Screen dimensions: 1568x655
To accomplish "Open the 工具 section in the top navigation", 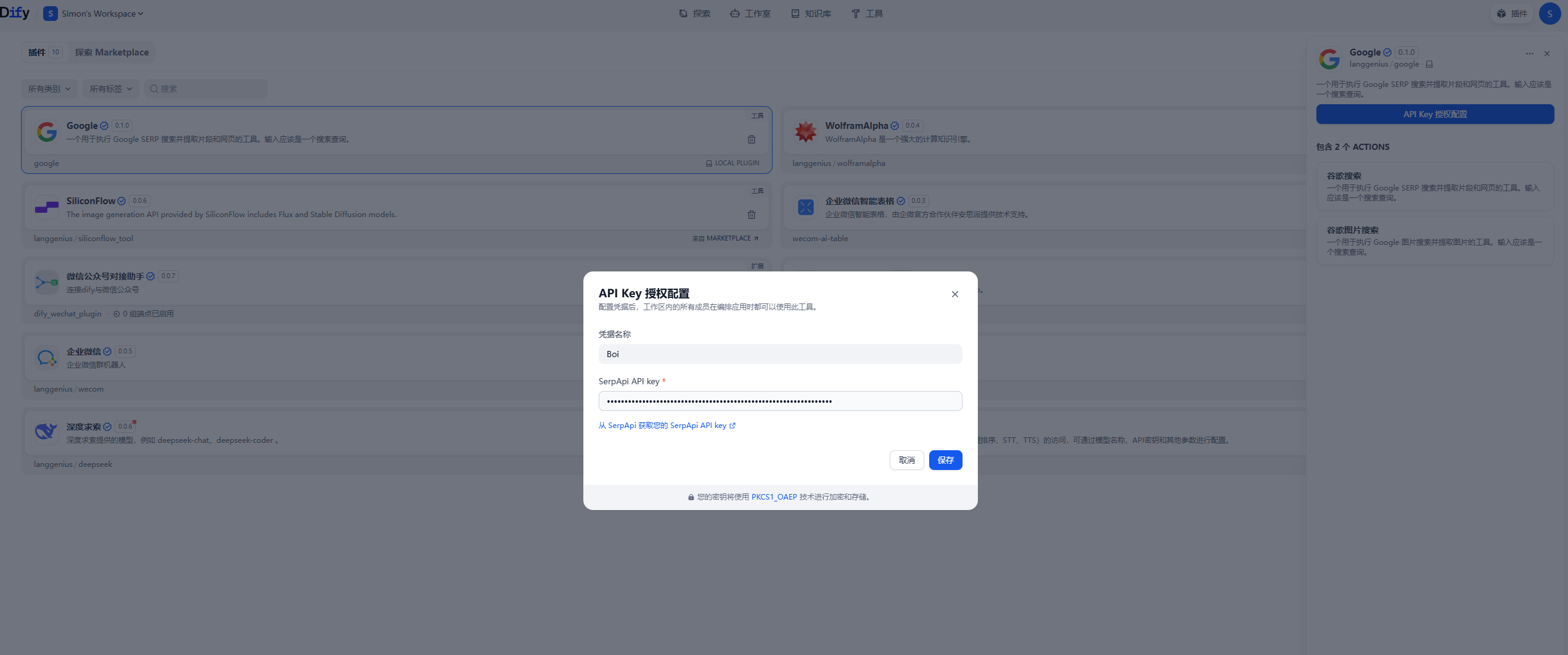I will click(867, 13).
